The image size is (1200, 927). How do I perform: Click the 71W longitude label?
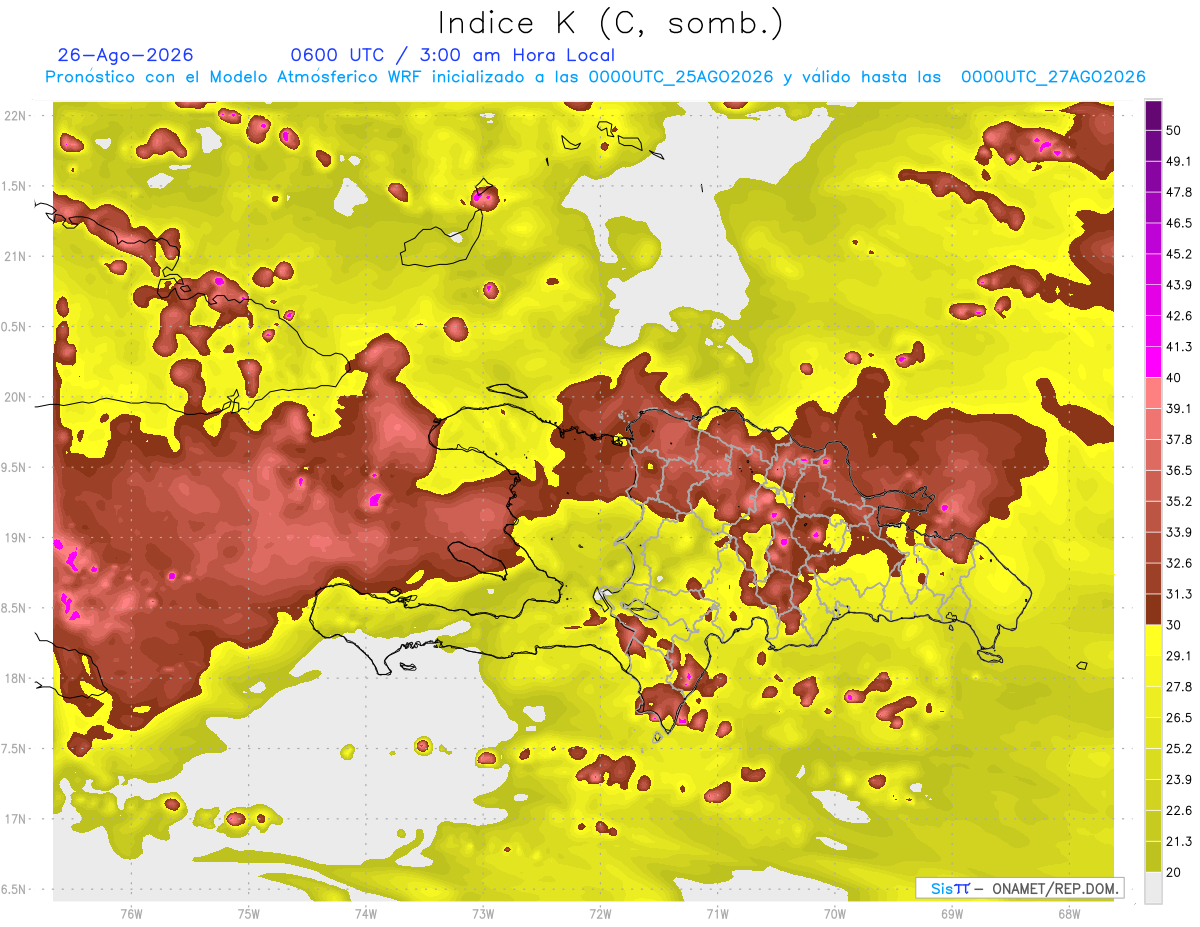pos(717,913)
